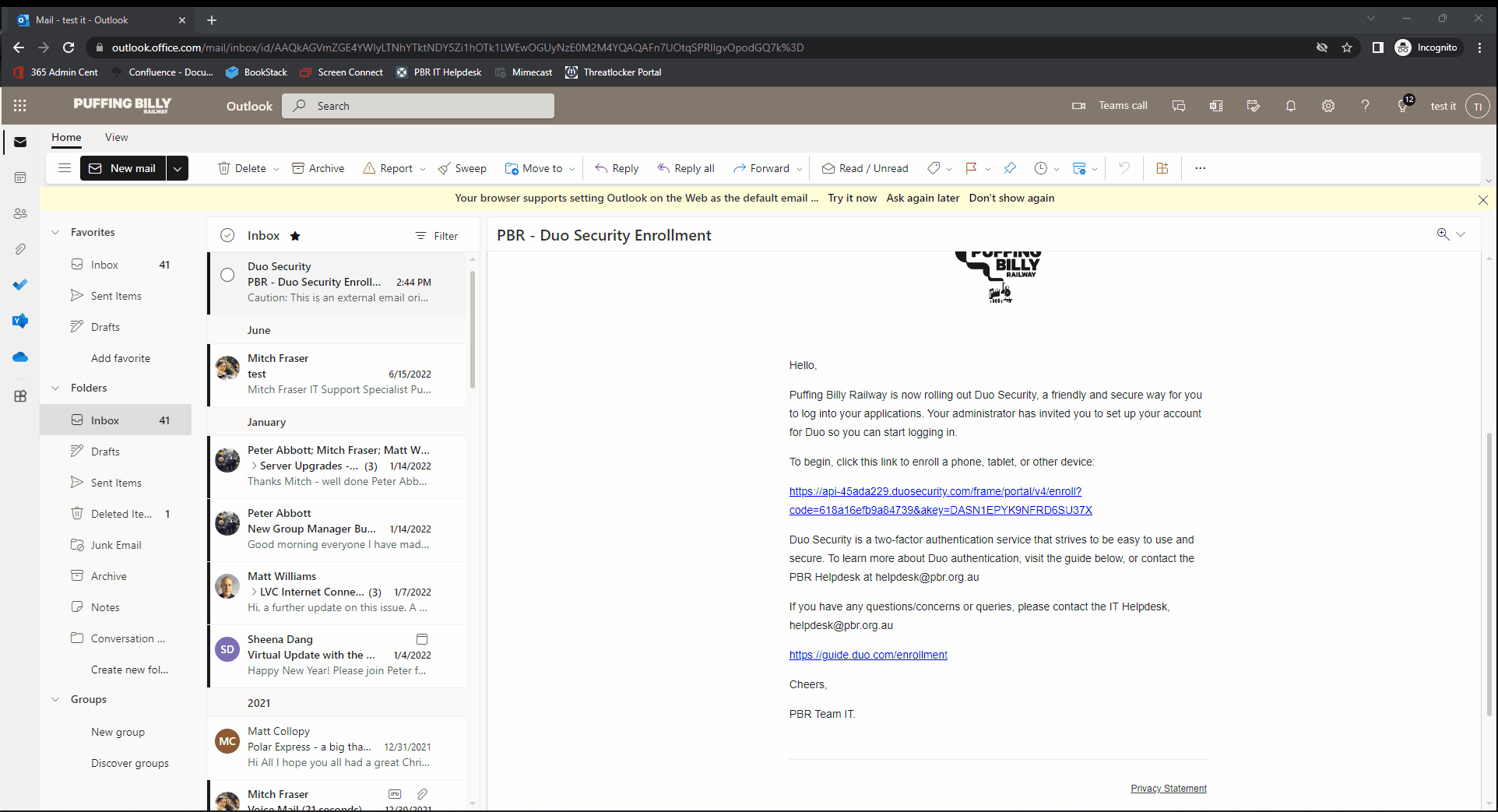The width and height of the screenshot is (1498, 812).
Task: Click the reading pane scrollbar
Action: coord(1489,574)
